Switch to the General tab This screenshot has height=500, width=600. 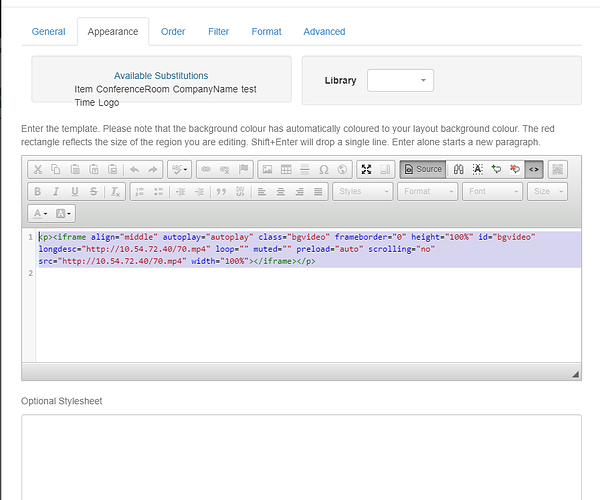49,32
